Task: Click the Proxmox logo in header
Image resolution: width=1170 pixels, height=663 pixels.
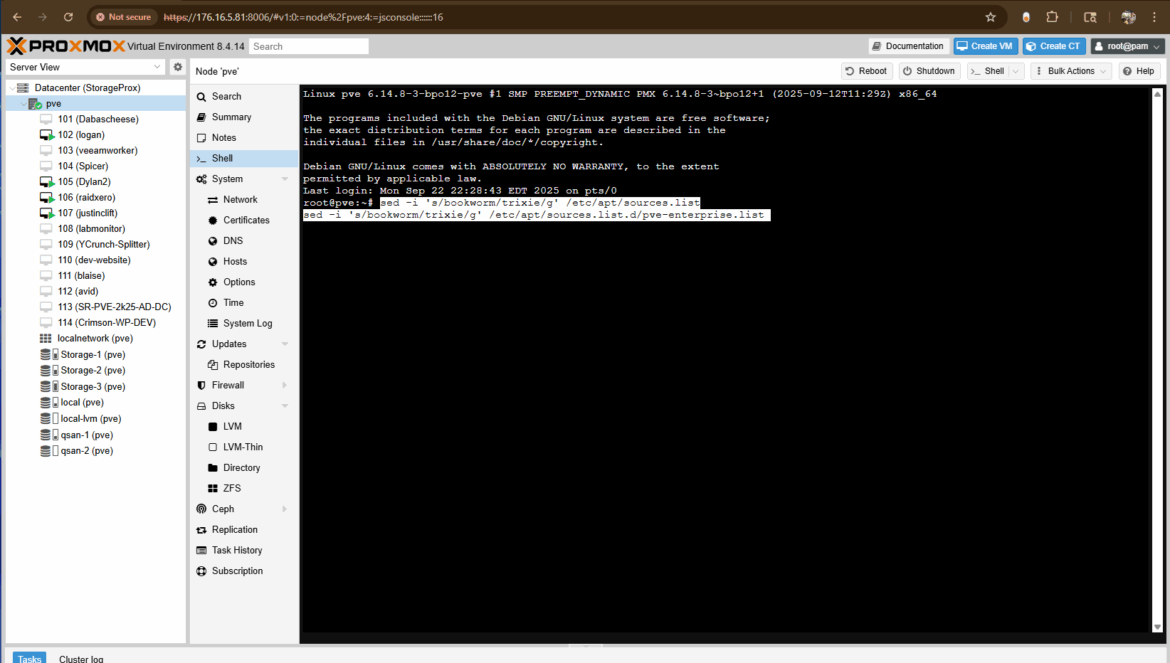Action: coord(65,46)
